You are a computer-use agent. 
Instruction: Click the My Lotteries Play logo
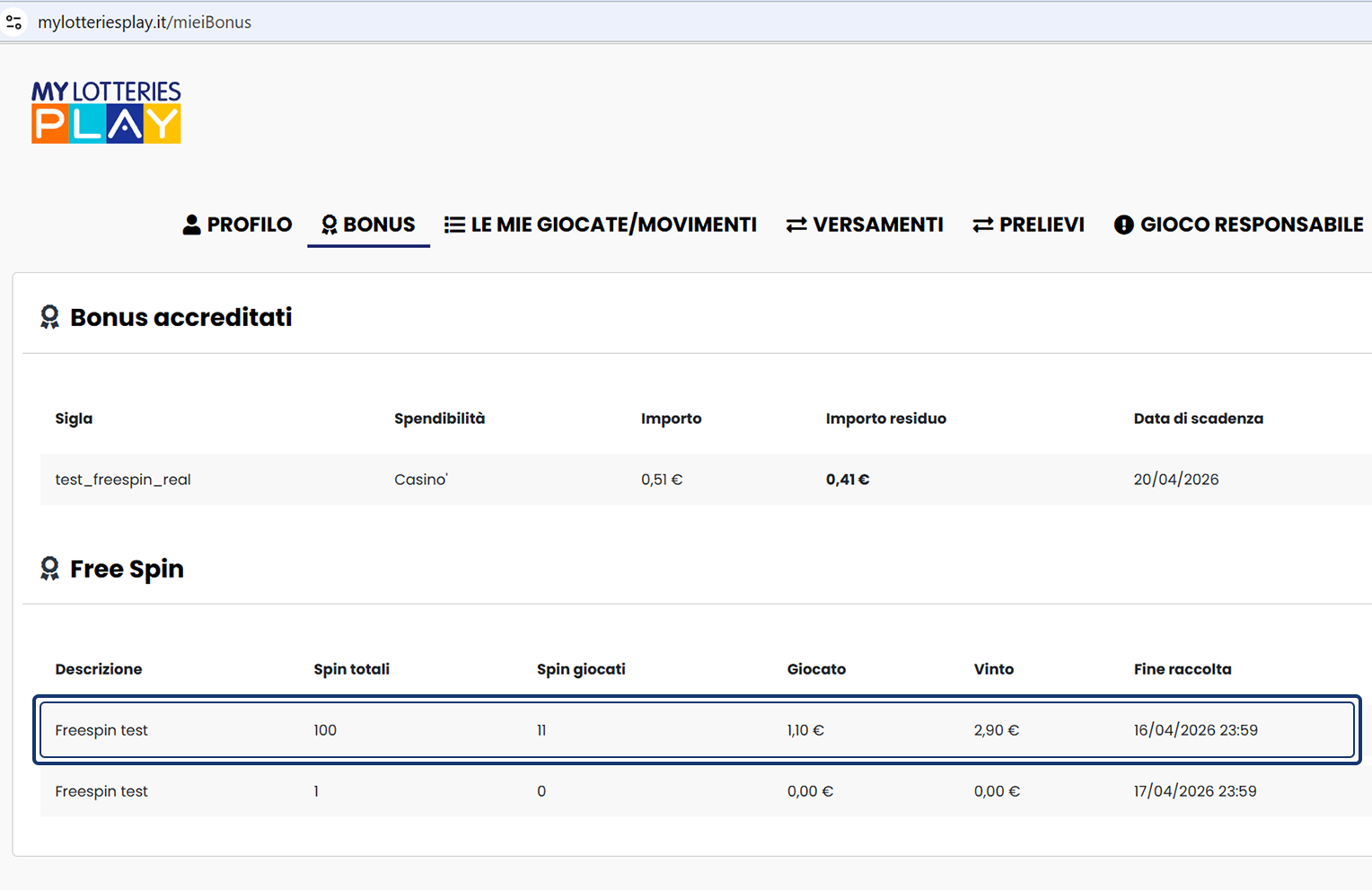click(106, 112)
